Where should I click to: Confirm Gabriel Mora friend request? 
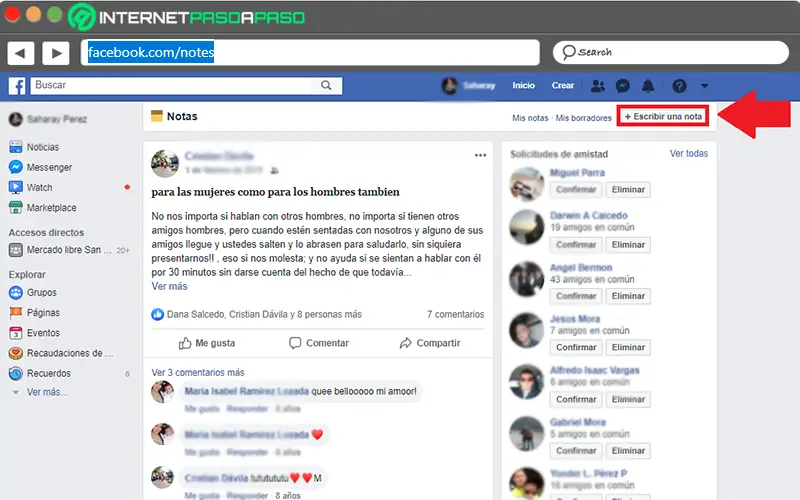click(576, 451)
